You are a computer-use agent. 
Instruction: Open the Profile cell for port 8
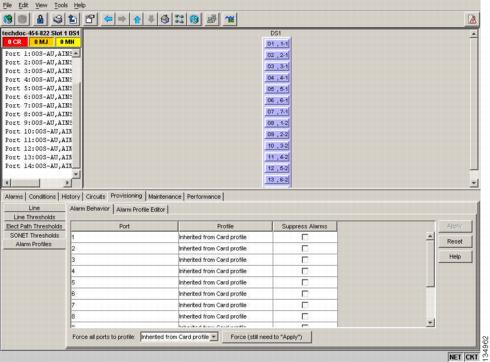225,317
